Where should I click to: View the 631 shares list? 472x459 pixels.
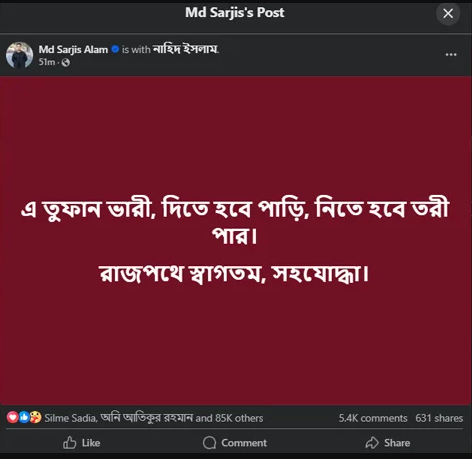click(x=439, y=418)
